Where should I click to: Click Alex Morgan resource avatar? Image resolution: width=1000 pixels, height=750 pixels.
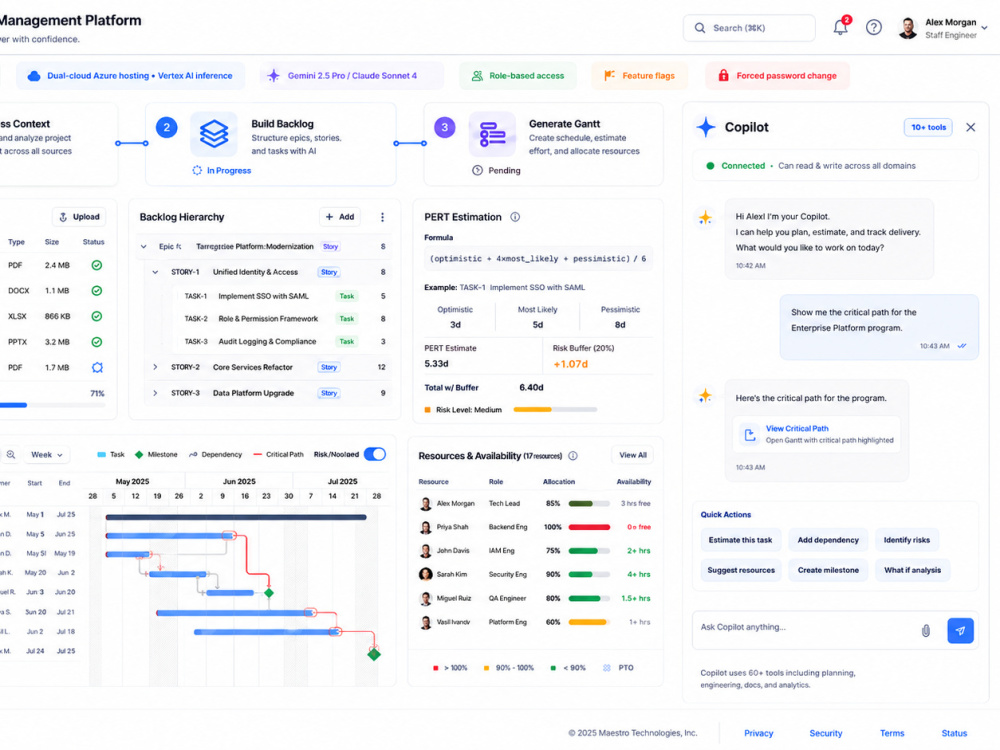coord(425,504)
